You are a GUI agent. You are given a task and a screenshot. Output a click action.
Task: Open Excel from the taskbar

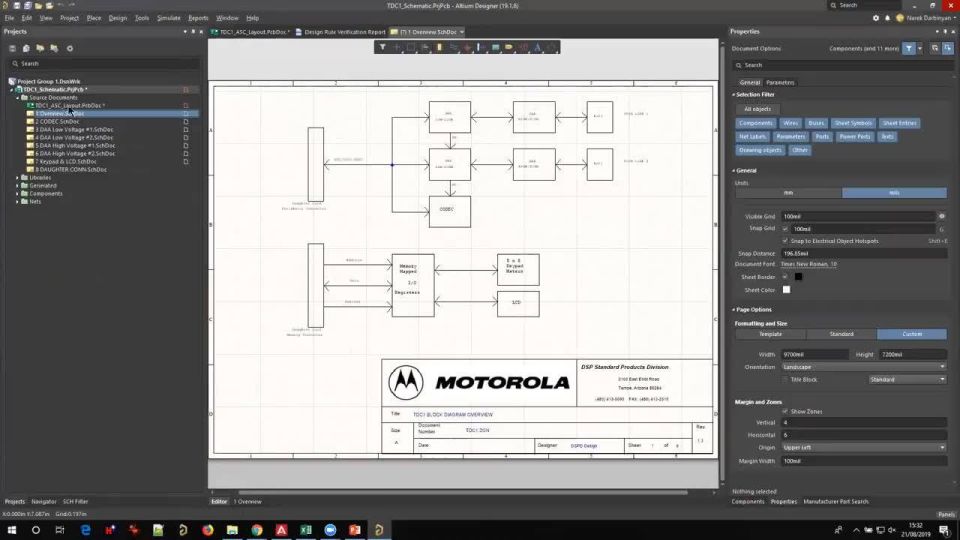306,530
